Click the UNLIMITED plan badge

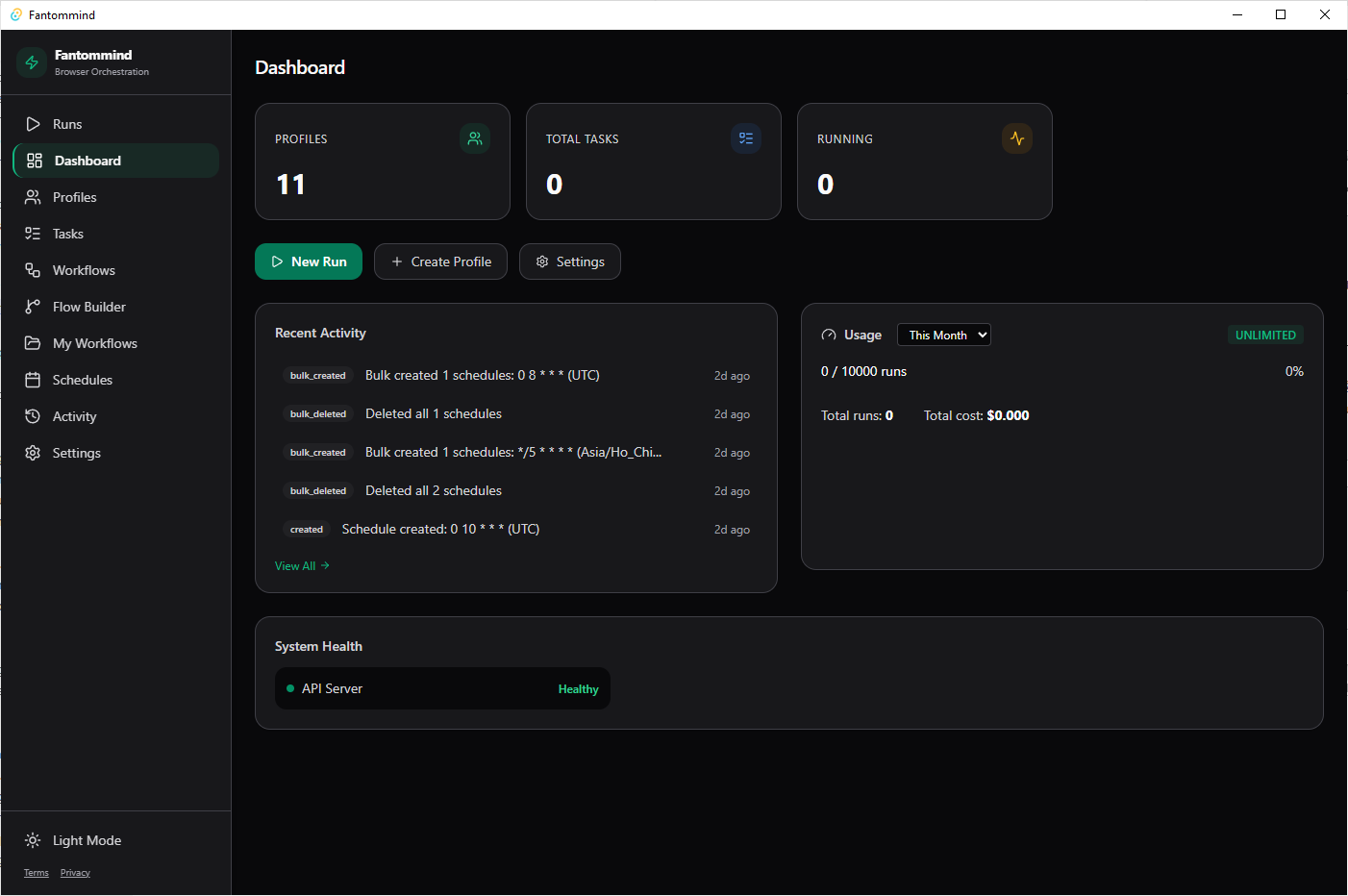coord(1265,335)
